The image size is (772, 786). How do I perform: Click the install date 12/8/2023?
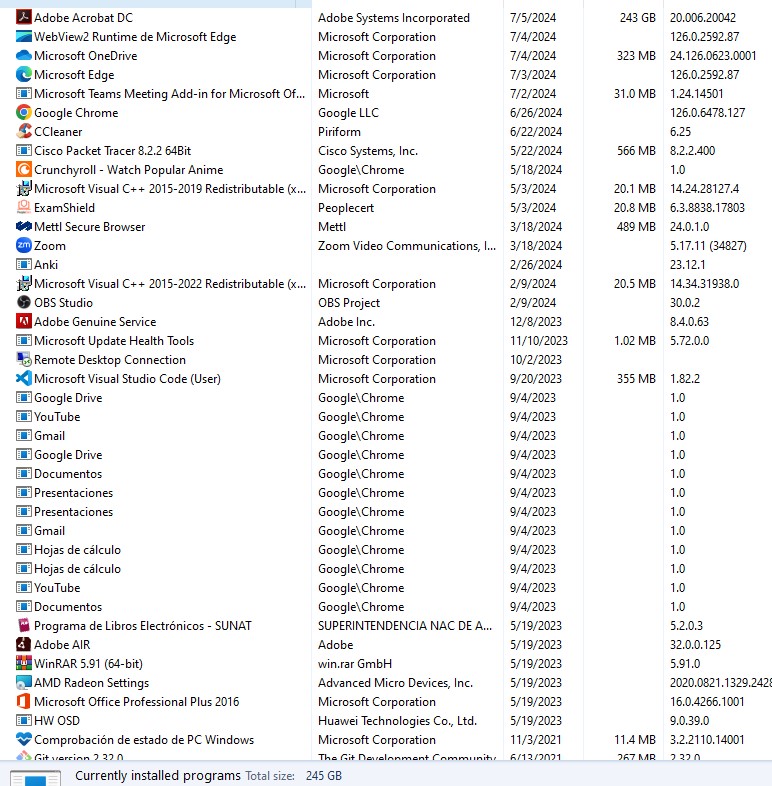click(536, 322)
